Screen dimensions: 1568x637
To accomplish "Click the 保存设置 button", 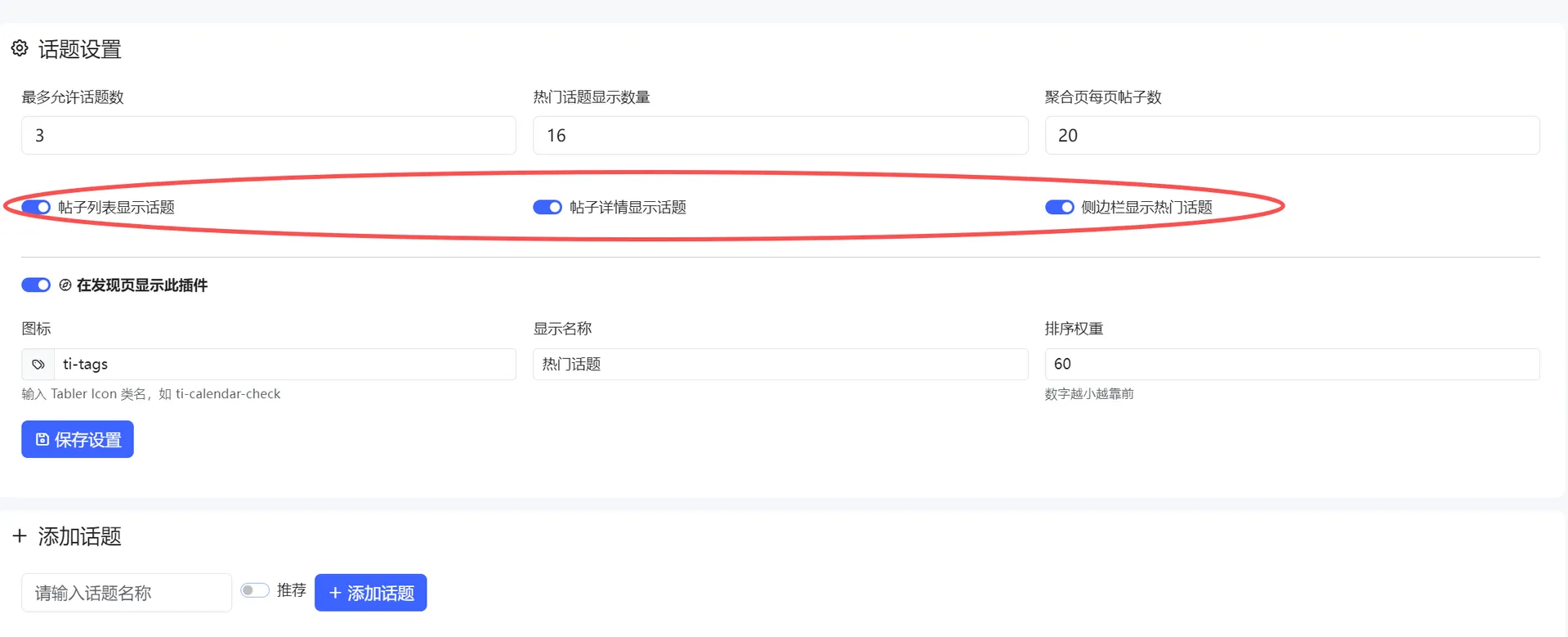I will (x=78, y=439).
